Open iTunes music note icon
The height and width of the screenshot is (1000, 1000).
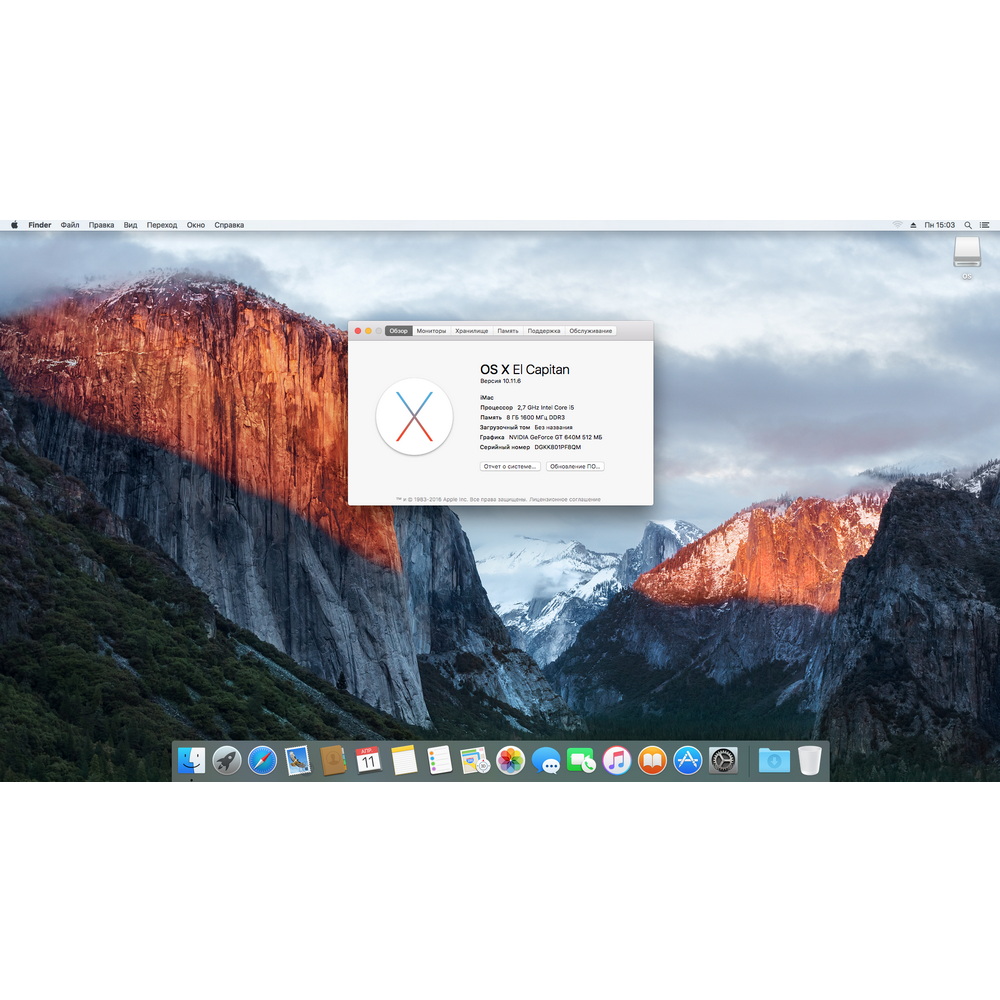point(617,760)
